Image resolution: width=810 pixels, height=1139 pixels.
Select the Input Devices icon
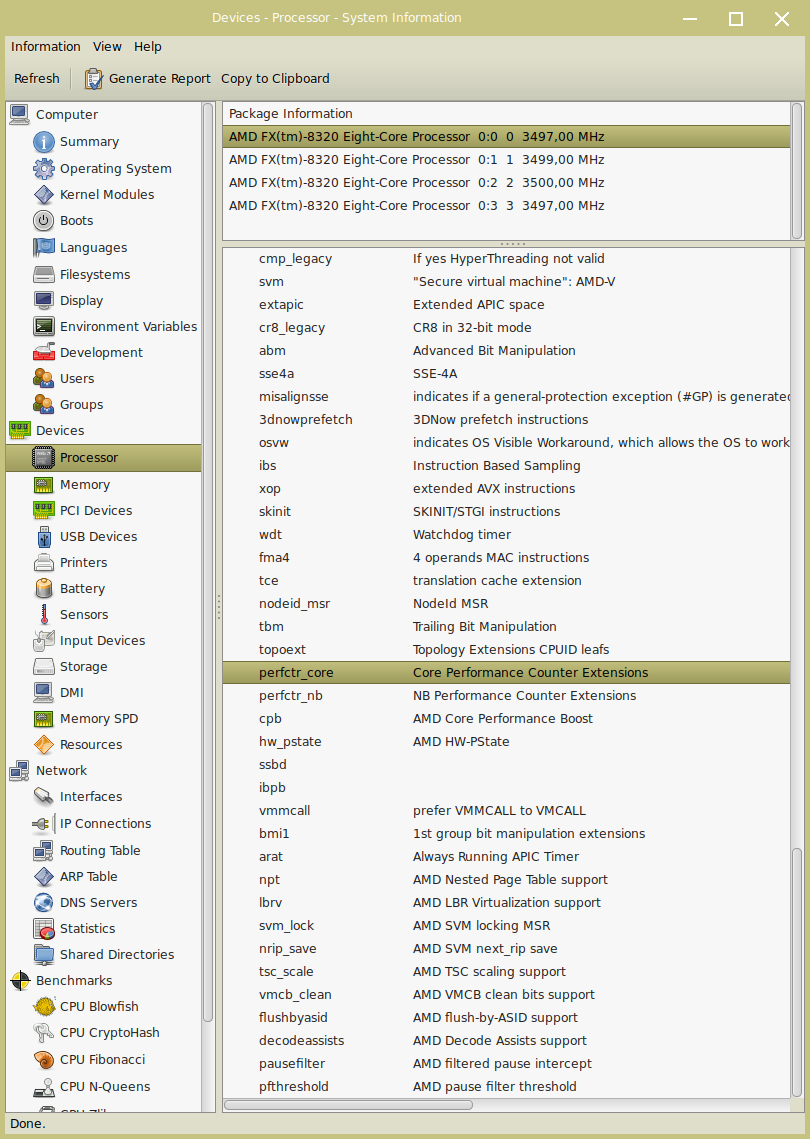tap(44, 641)
